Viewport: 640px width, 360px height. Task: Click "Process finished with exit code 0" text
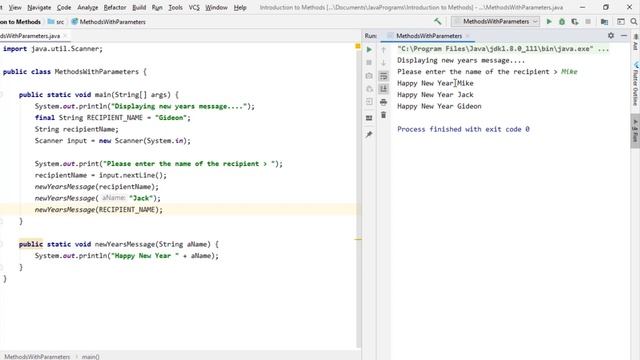click(463, 129)
